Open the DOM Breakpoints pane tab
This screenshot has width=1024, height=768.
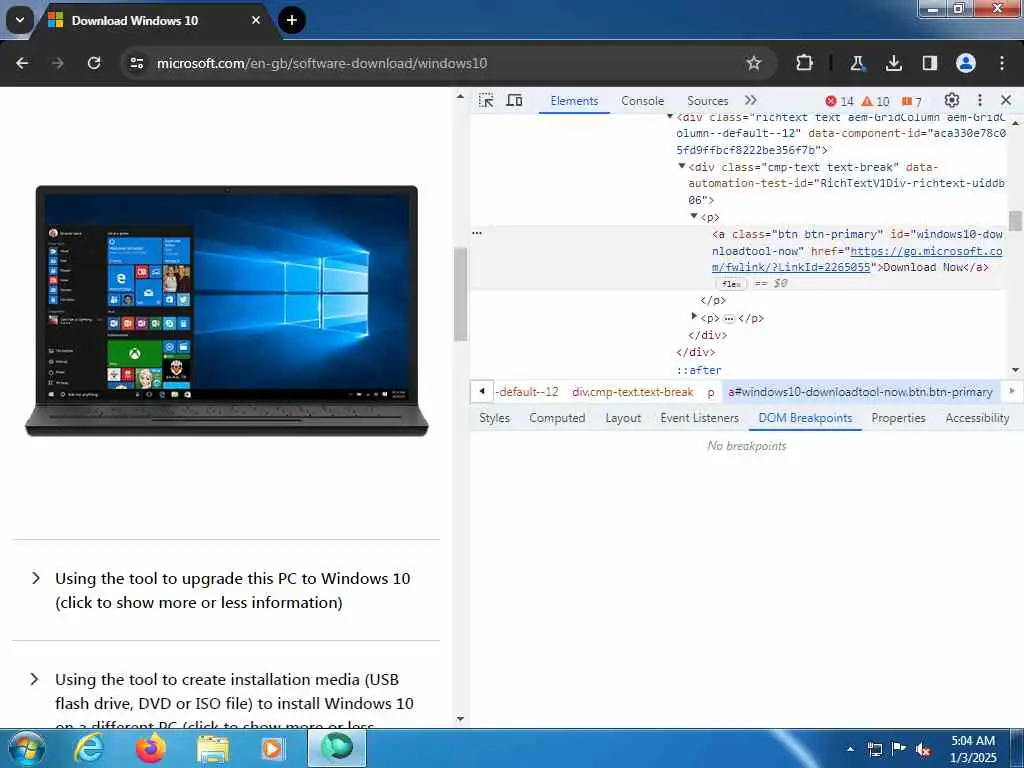(805, 418)
